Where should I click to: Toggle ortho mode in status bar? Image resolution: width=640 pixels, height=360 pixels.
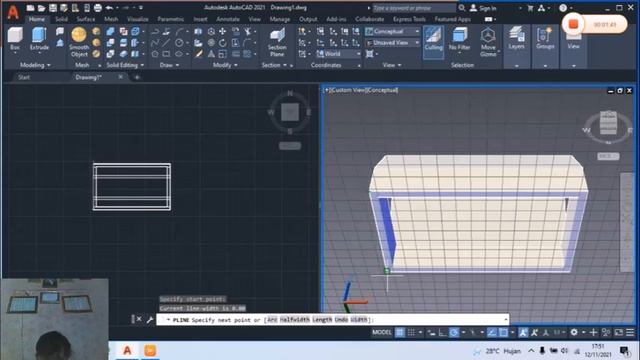(442, 333)
